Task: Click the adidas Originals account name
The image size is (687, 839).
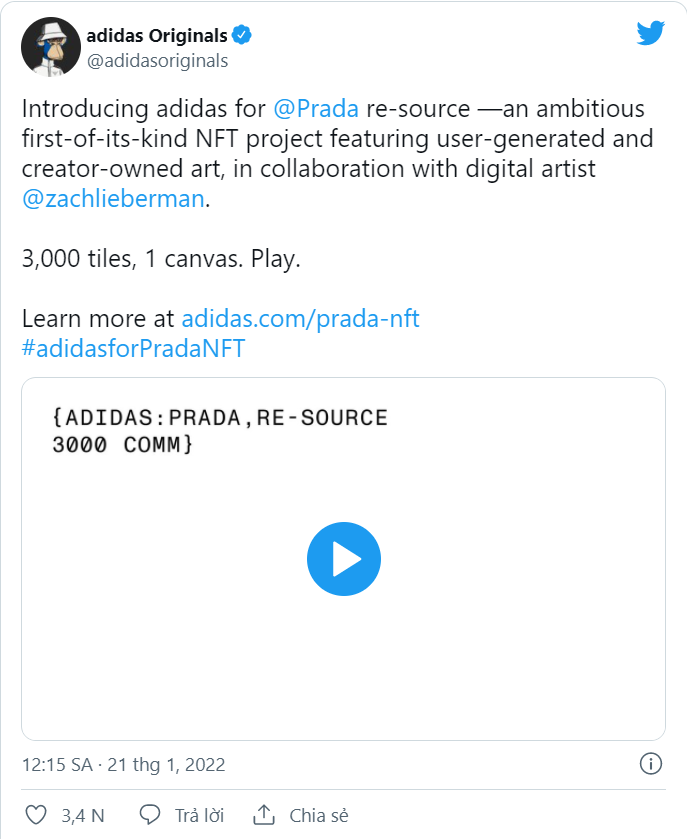Action: coord(157,36)
